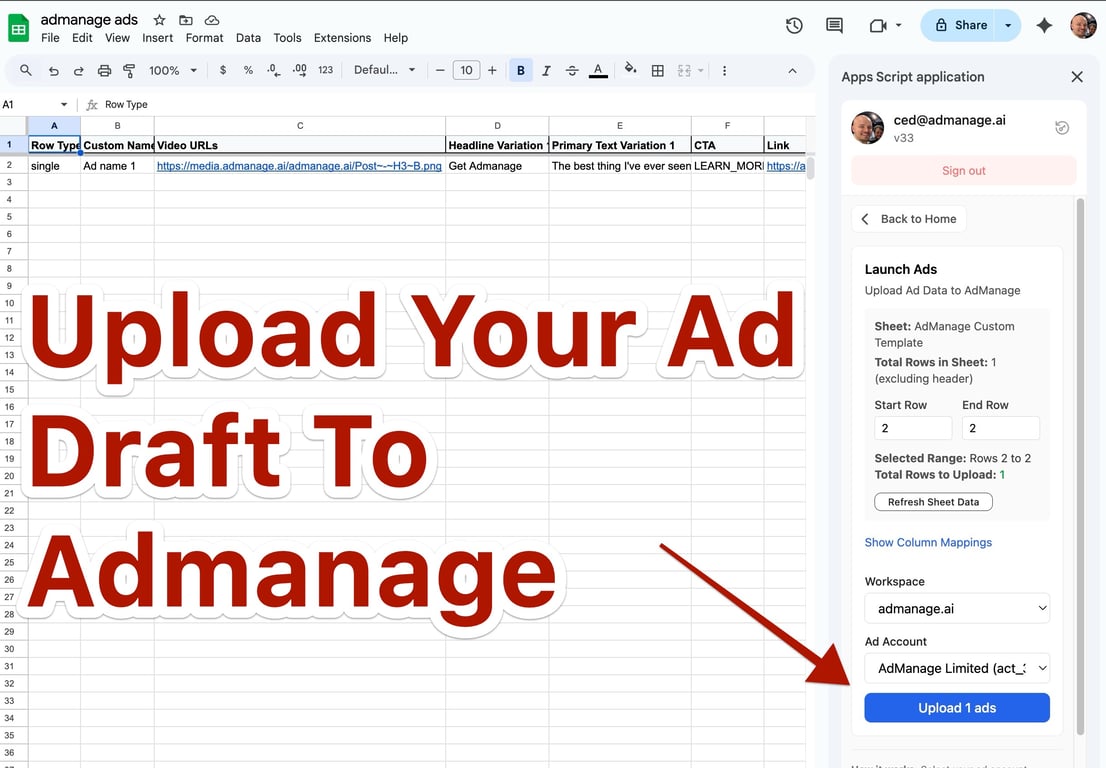Open version history clock icon

[x=794, y=25]
